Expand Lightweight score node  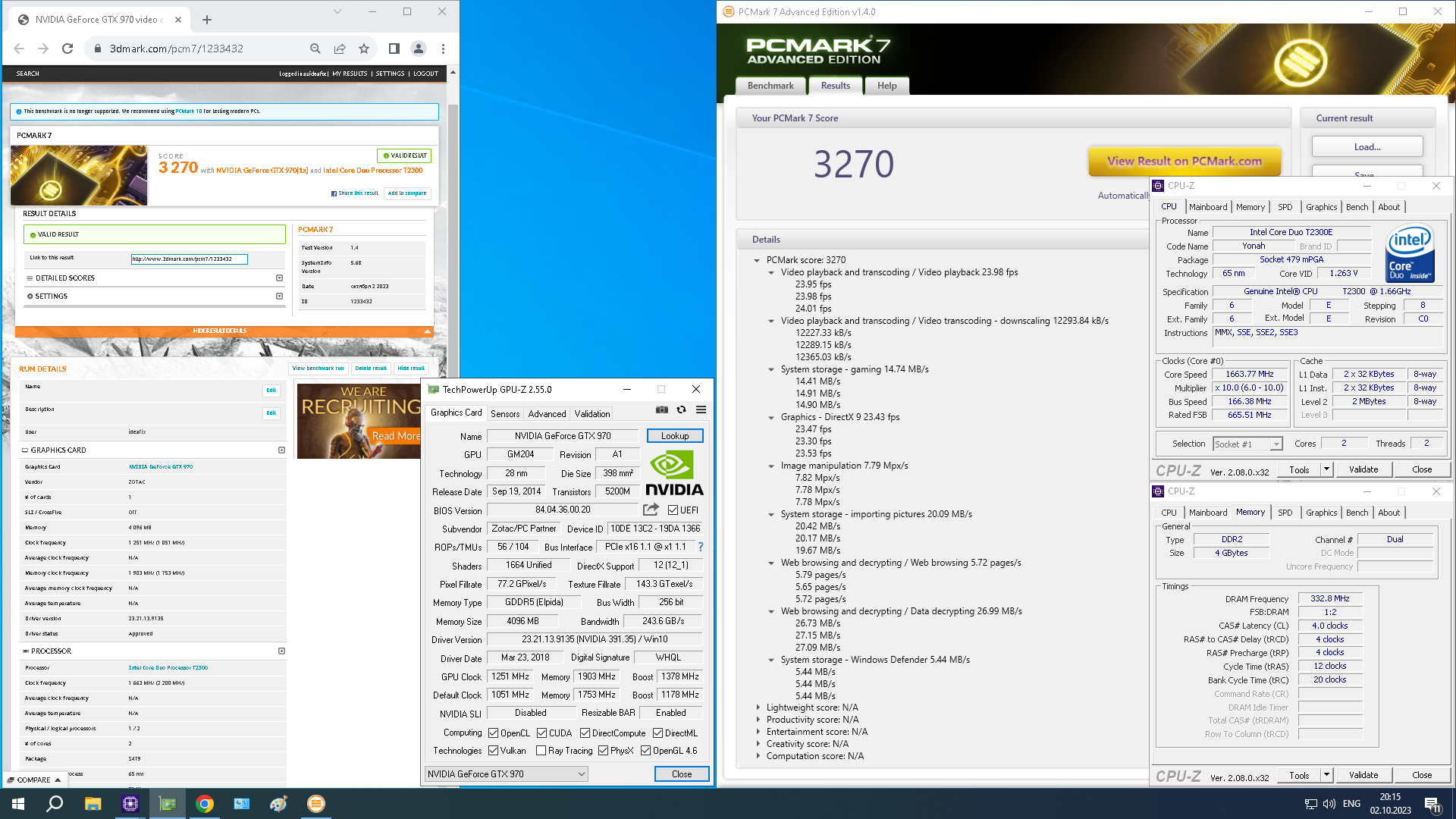tap(758, 708)
